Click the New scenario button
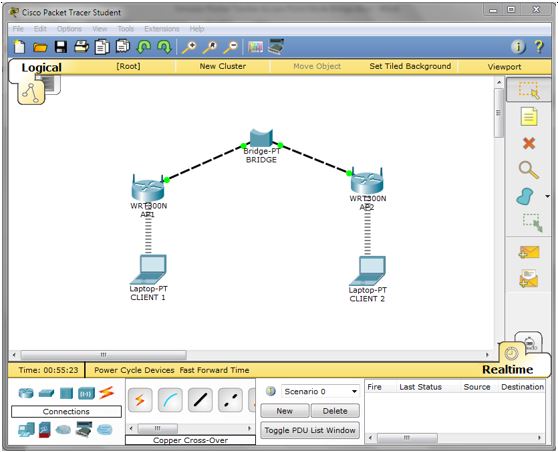558x452 pixels. [x=285, y=411]
